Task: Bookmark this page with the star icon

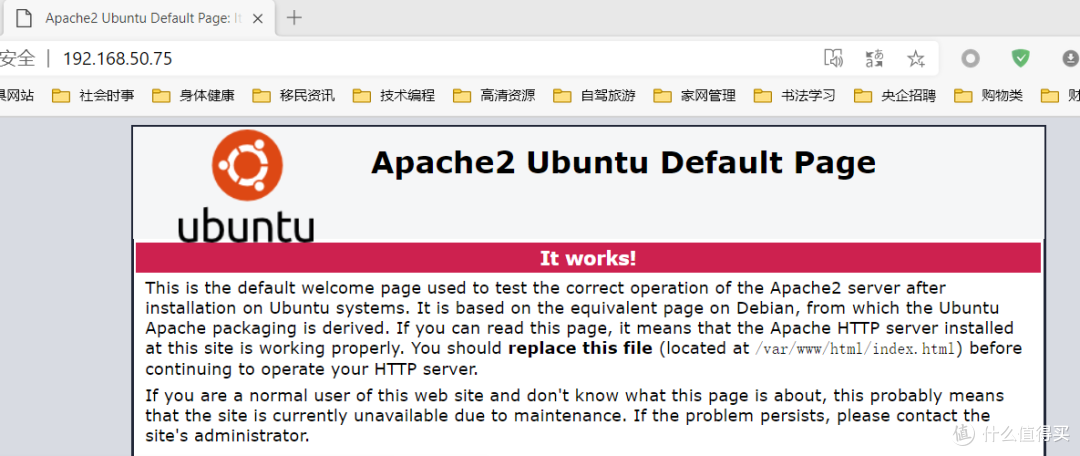Action: (915, 59)
